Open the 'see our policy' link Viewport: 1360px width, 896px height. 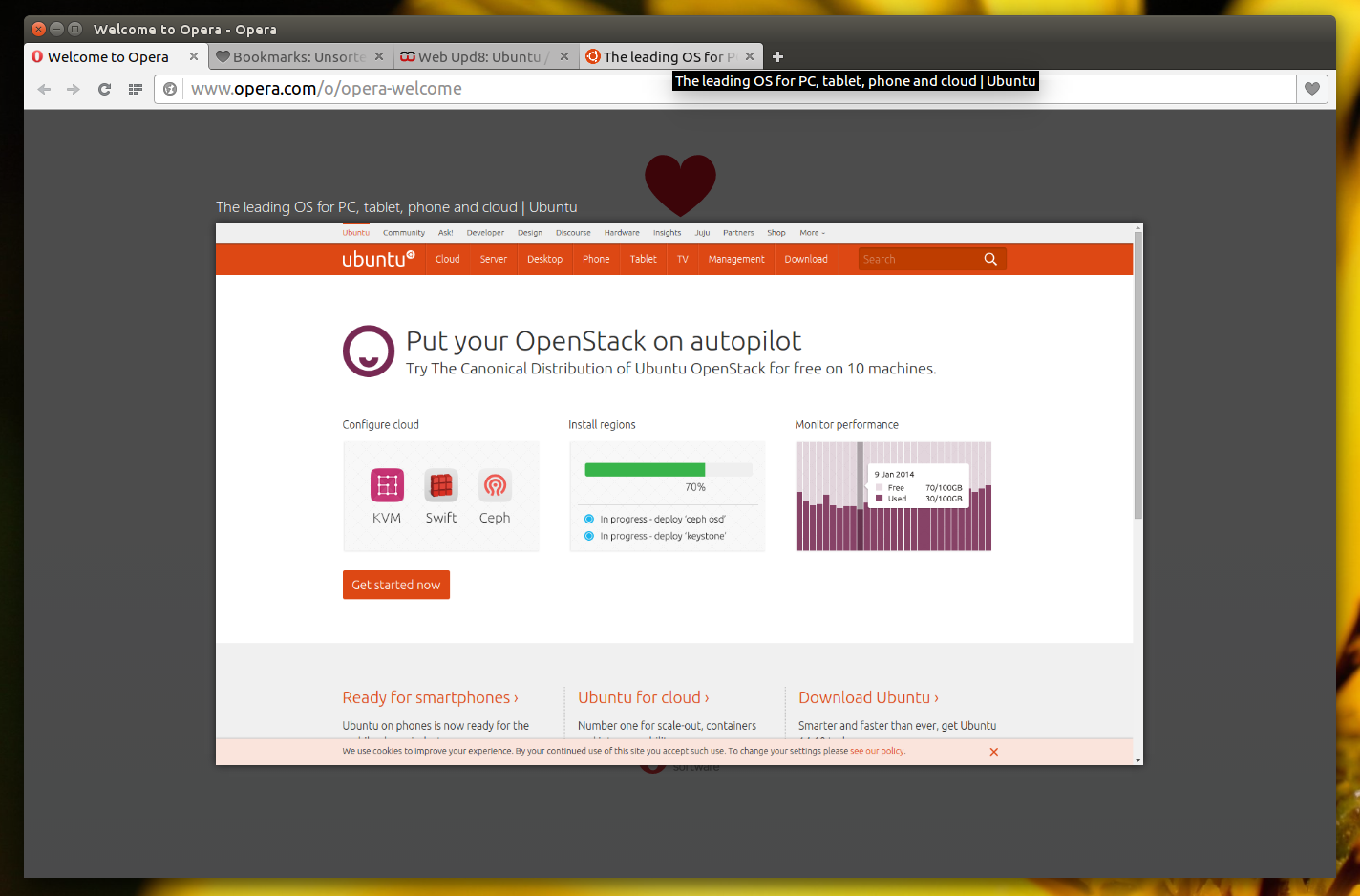(877, 751)
